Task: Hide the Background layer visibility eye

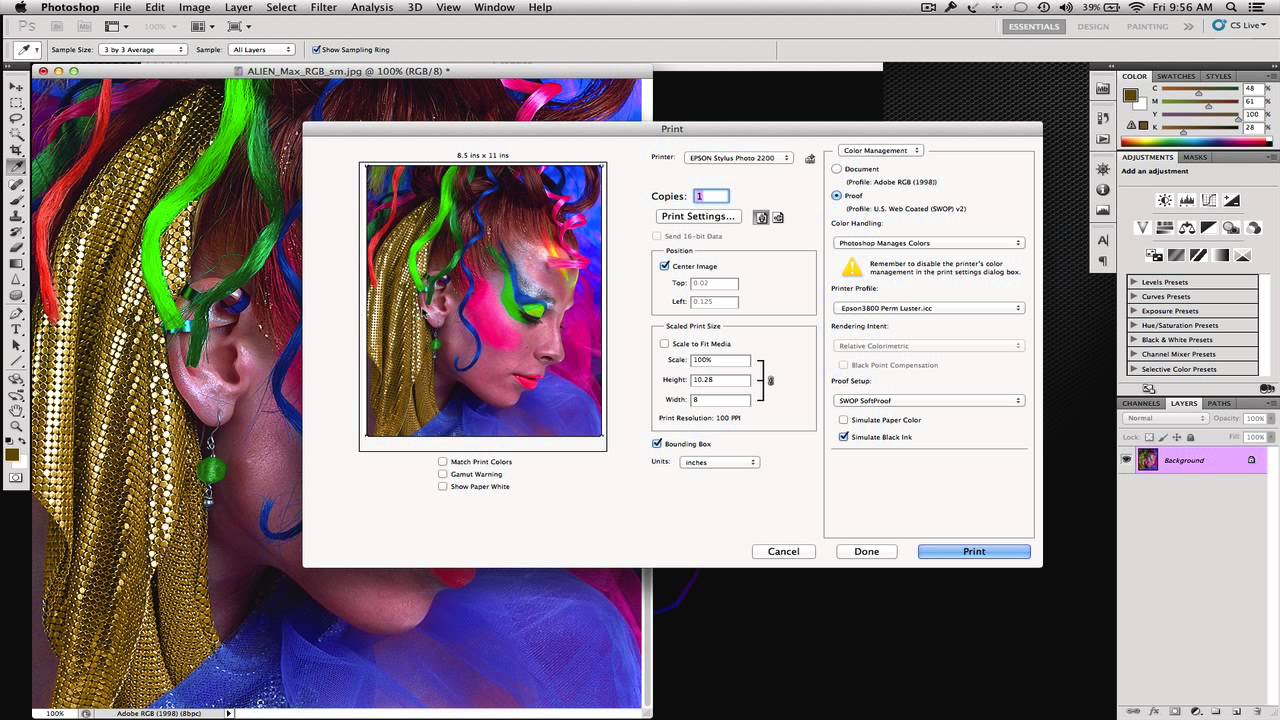Action: pyautogui.click(x=1126, y=460)
